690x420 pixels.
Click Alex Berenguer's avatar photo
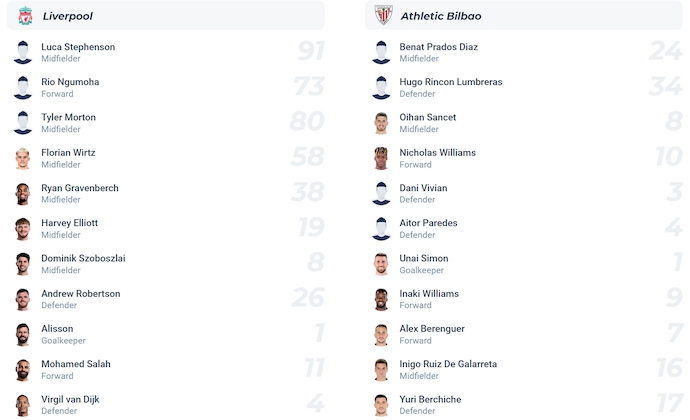click(x=381, y=334)
